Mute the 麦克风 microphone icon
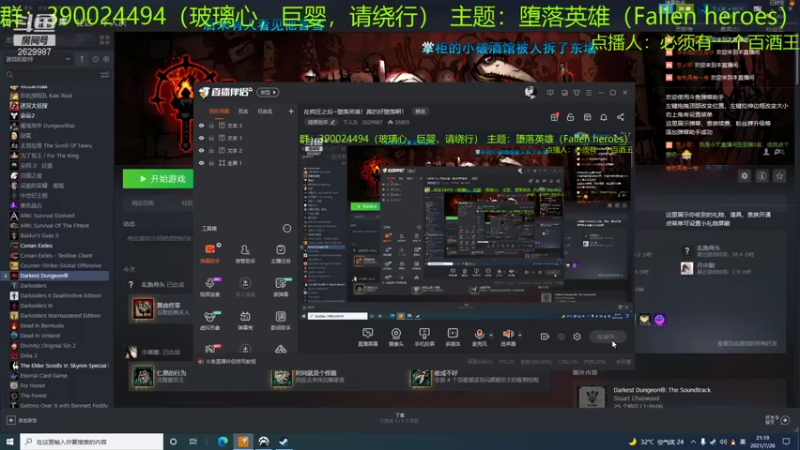The image size is (800, 450). click(479, 334)
